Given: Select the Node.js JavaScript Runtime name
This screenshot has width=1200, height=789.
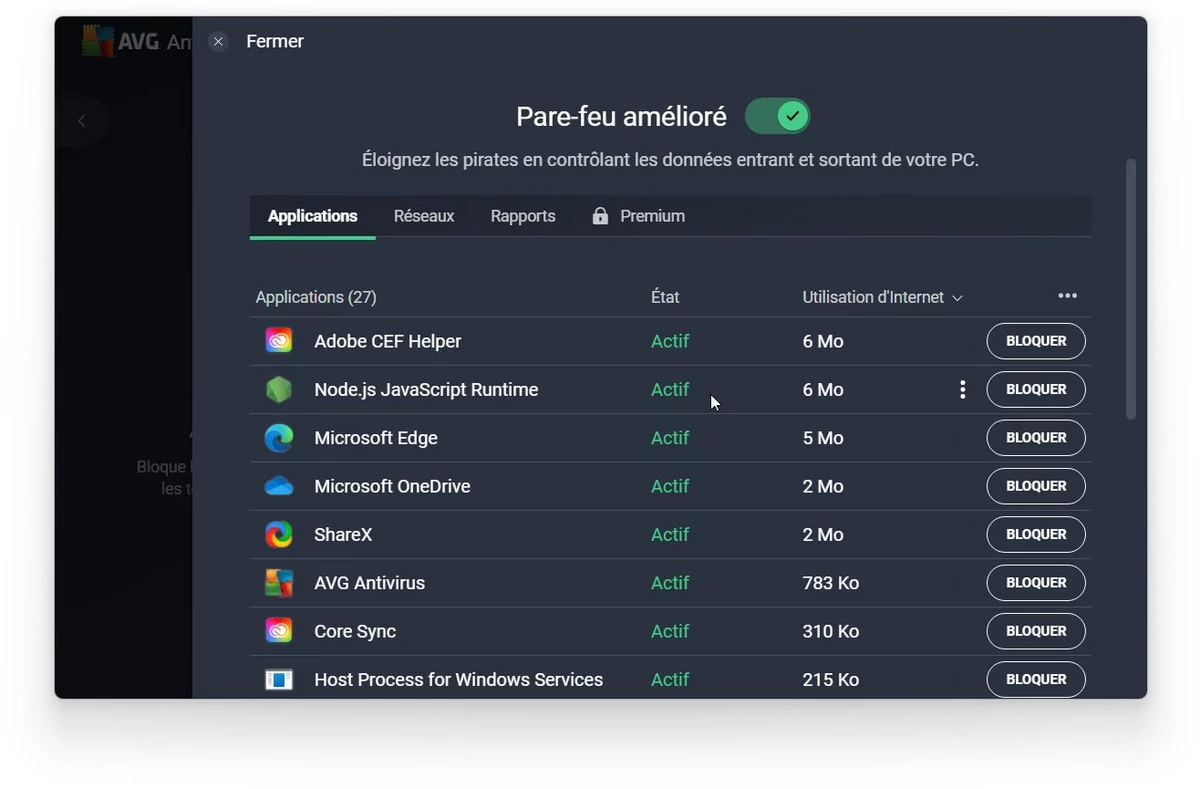Looking at the screenshot, I should pyautogui.click(x=426, y=390).
